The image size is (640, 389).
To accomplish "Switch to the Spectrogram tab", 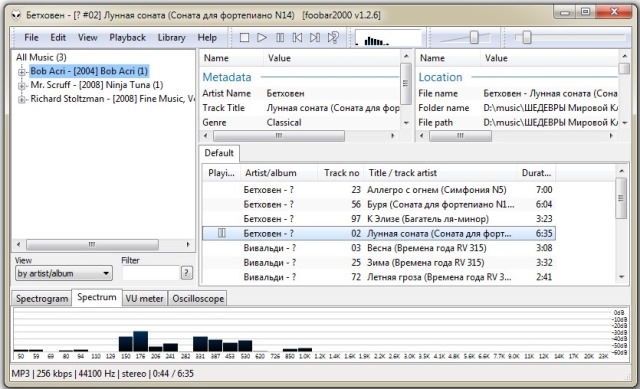I will (42, 299).
